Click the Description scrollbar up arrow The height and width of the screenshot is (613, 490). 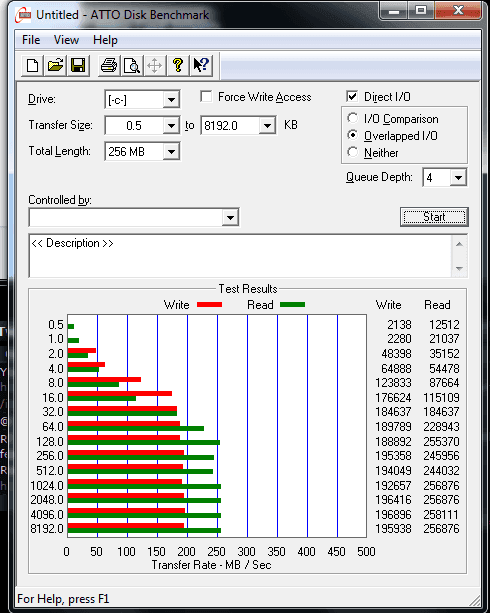tap(459, 244)
